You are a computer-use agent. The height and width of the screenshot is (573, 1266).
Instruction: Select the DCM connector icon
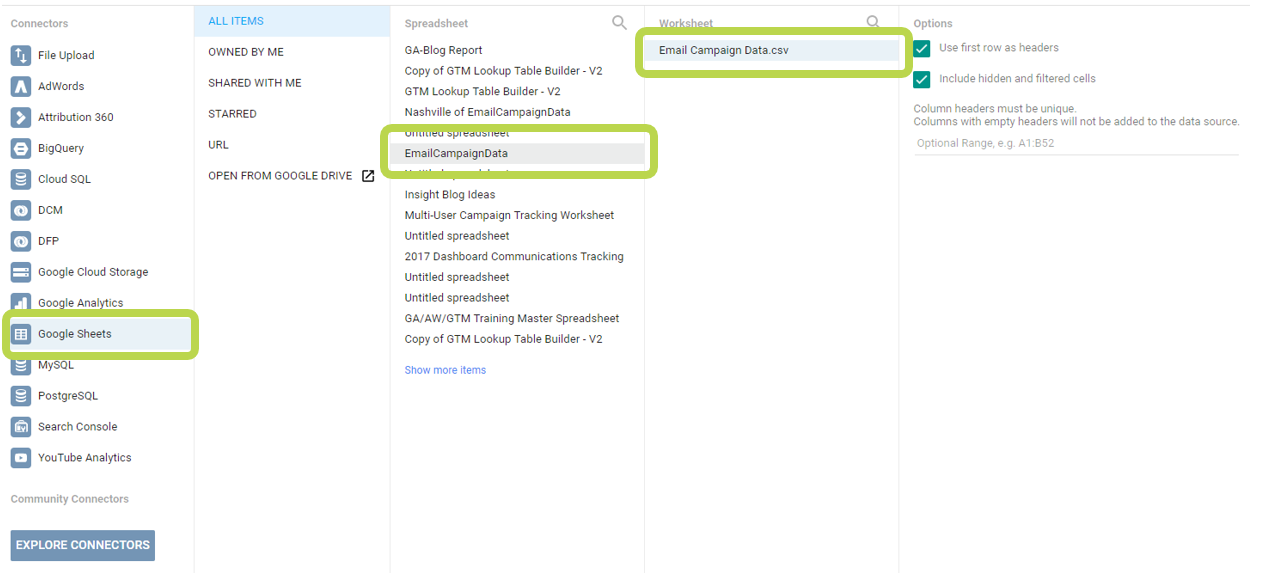(x=20, y=210)
